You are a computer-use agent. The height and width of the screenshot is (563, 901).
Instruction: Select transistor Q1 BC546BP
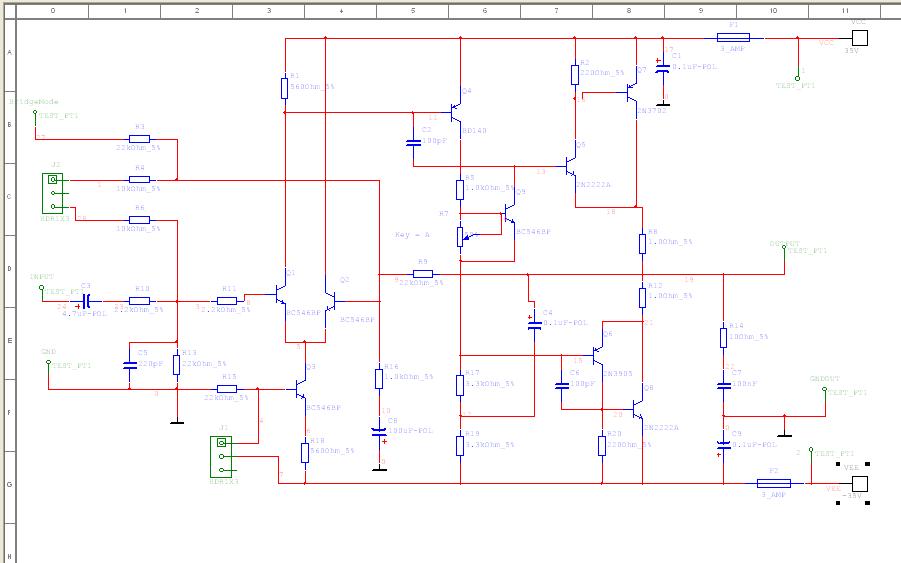[x=282, y=295]
